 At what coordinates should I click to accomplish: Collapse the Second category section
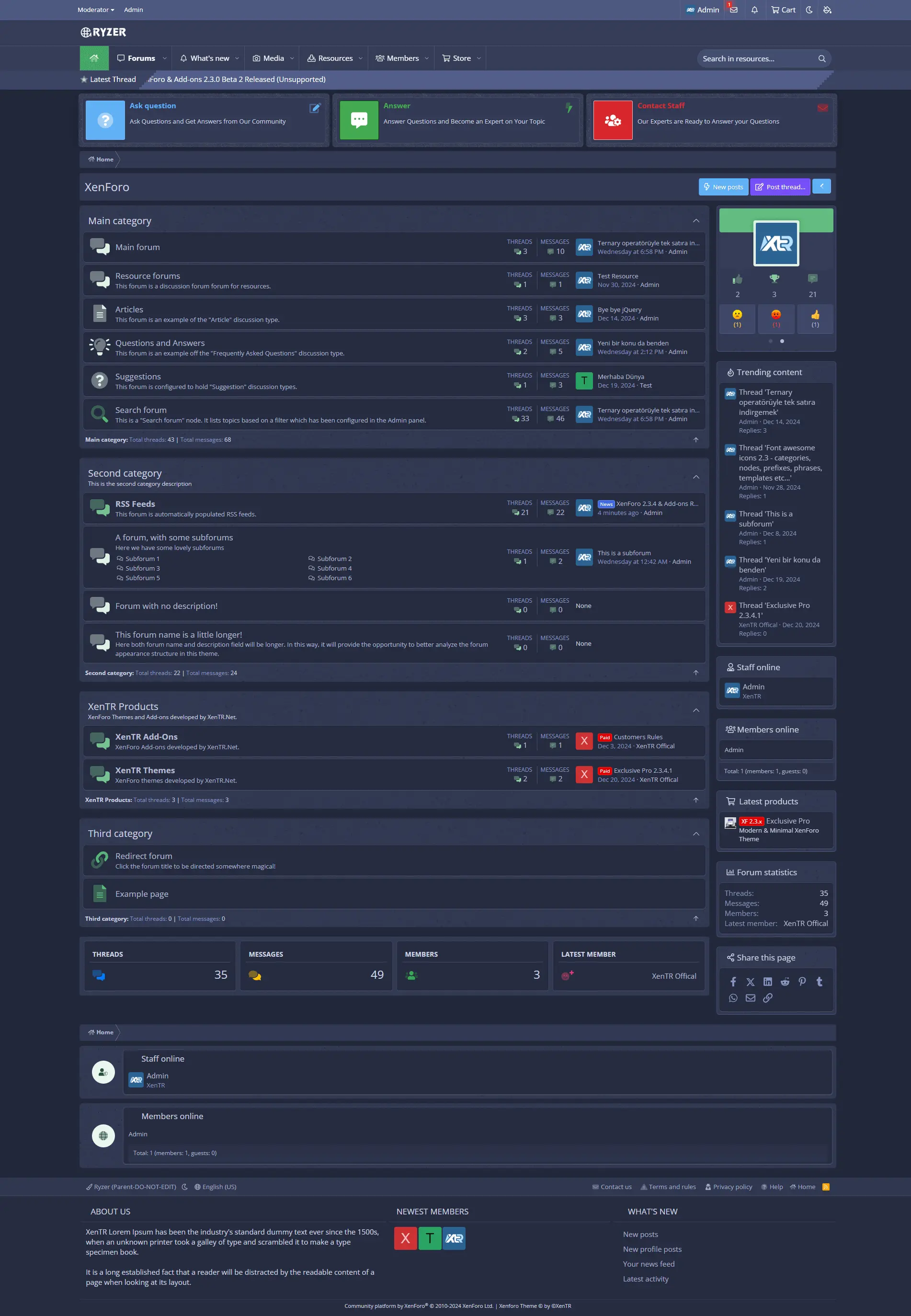point(696,477)
